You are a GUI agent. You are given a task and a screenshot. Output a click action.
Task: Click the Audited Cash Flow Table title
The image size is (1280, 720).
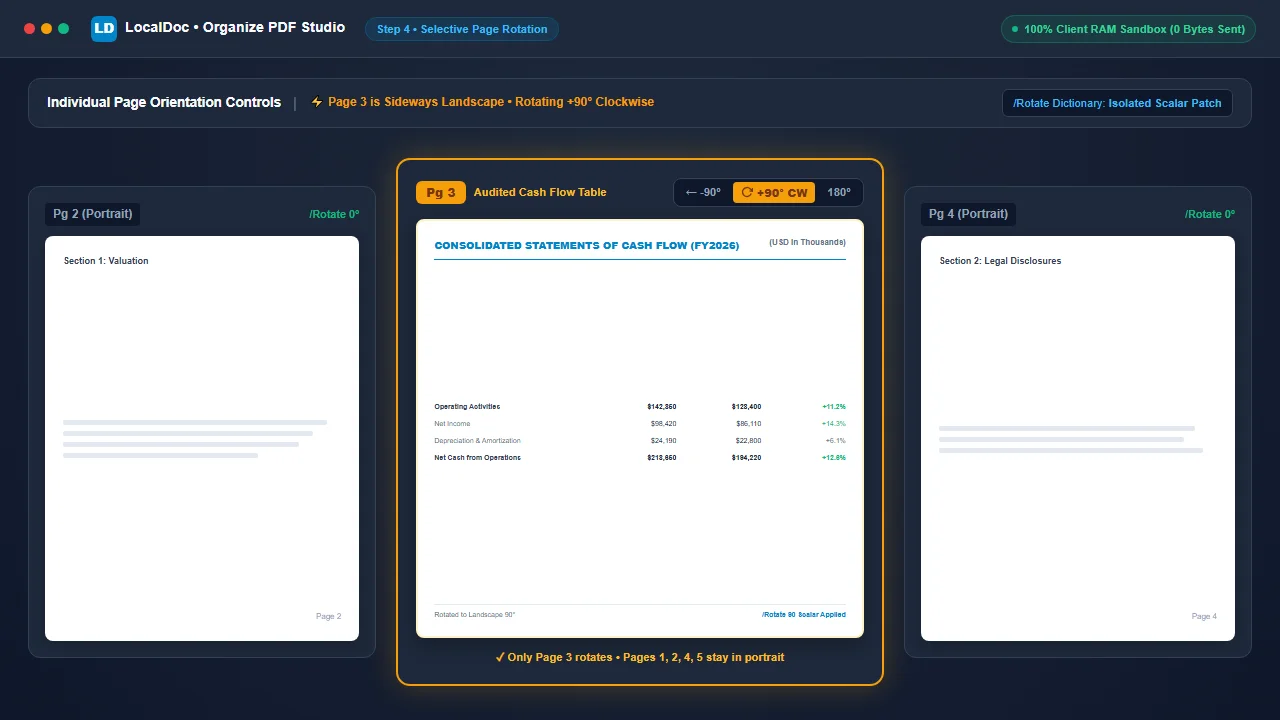pos(540,193)
